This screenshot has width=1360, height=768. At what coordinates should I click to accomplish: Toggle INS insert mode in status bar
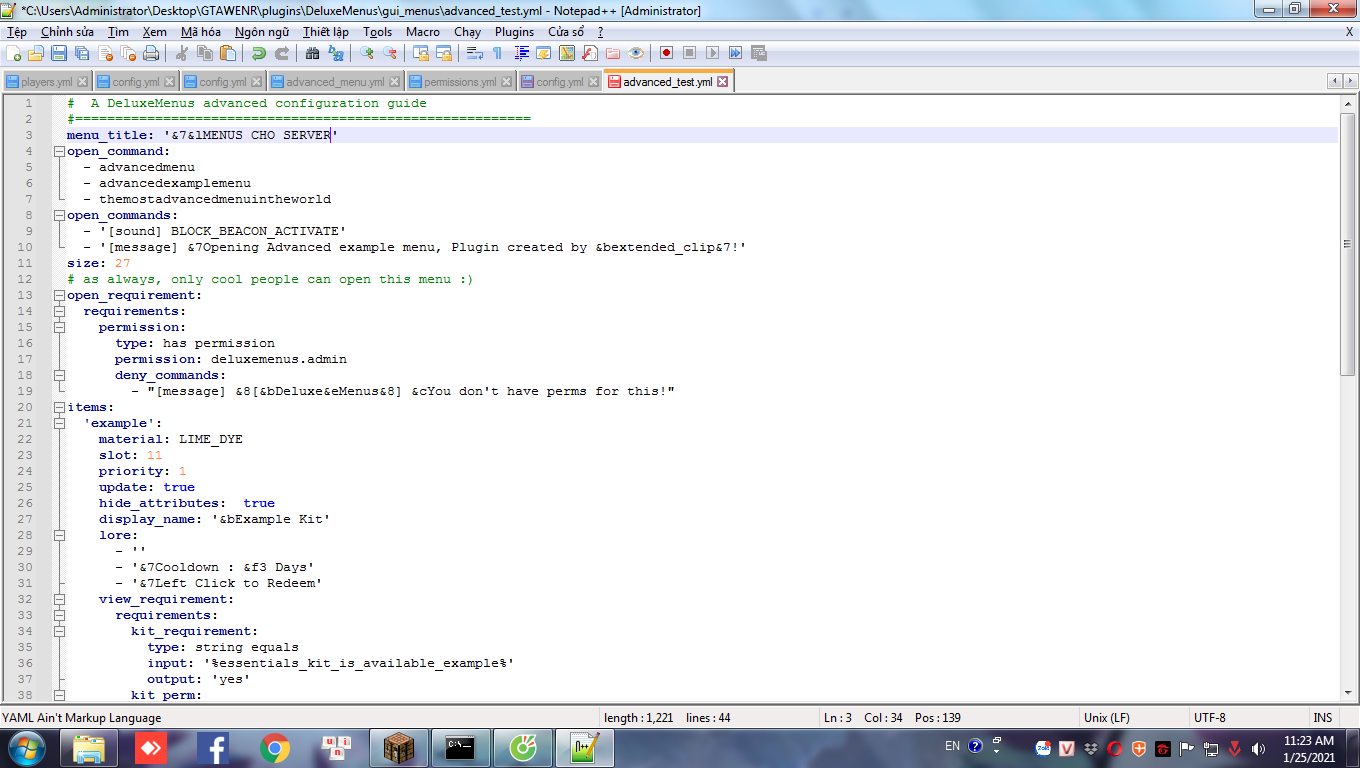(1322, 717)
